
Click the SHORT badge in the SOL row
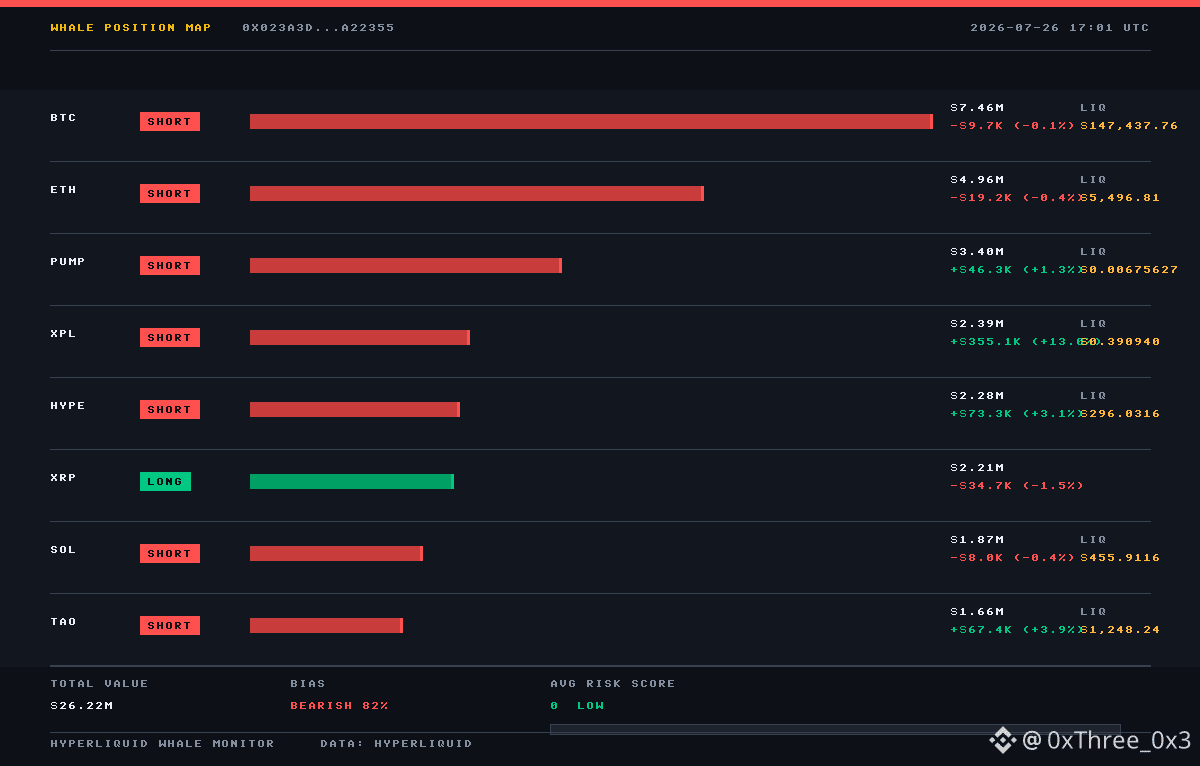[170, 554]
